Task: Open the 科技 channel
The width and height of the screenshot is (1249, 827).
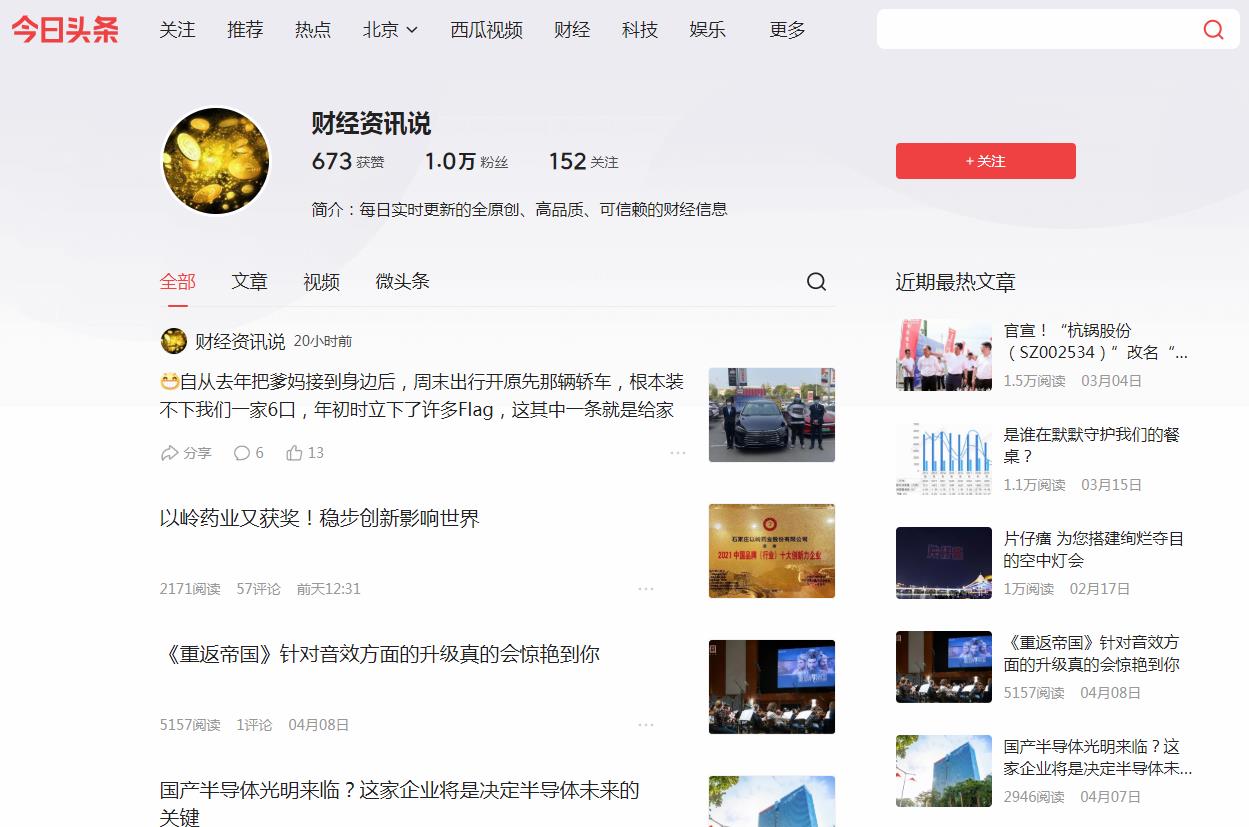Action: 640,30
